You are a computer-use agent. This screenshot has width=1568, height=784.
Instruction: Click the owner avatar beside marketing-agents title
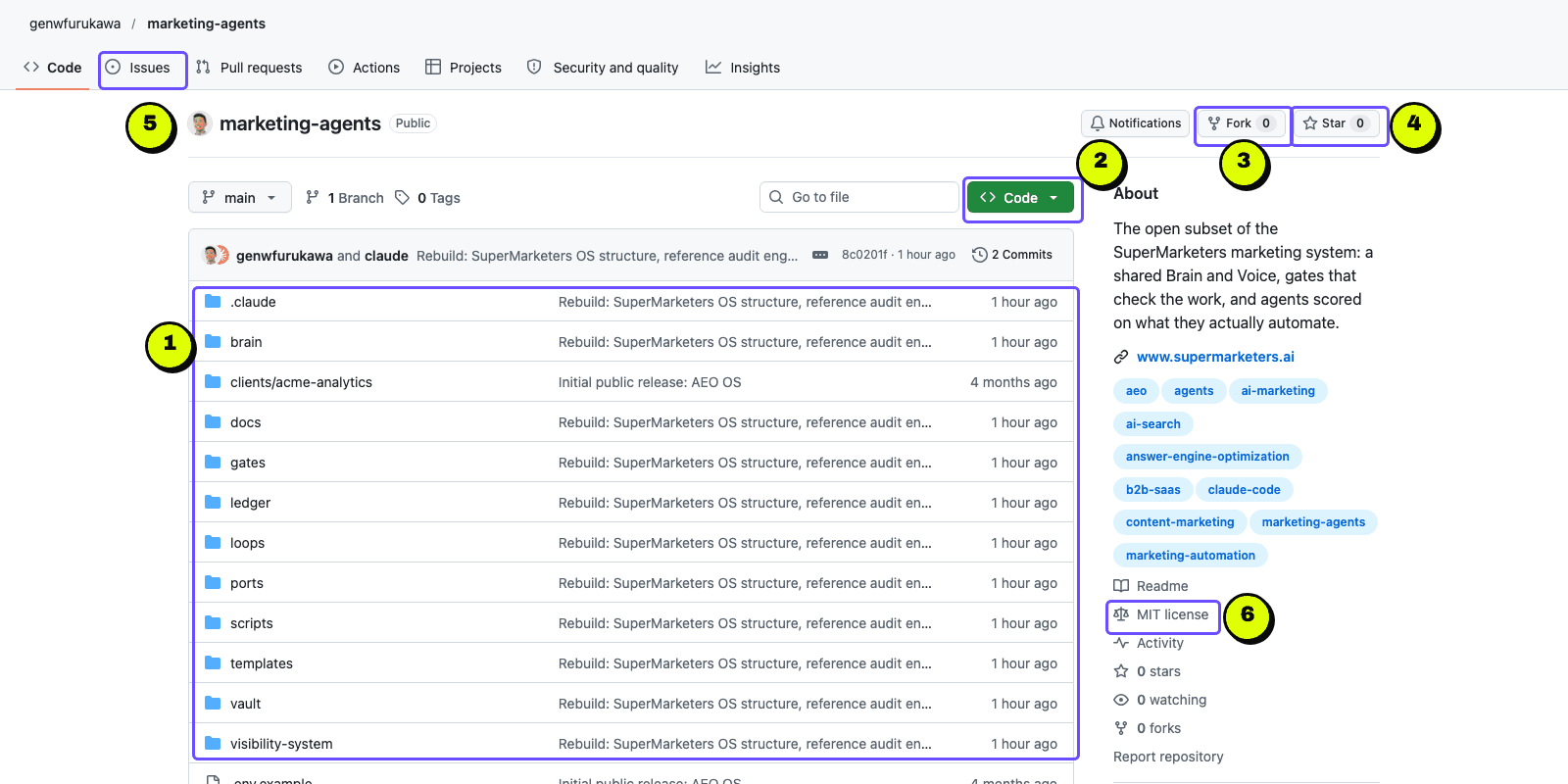200,123
